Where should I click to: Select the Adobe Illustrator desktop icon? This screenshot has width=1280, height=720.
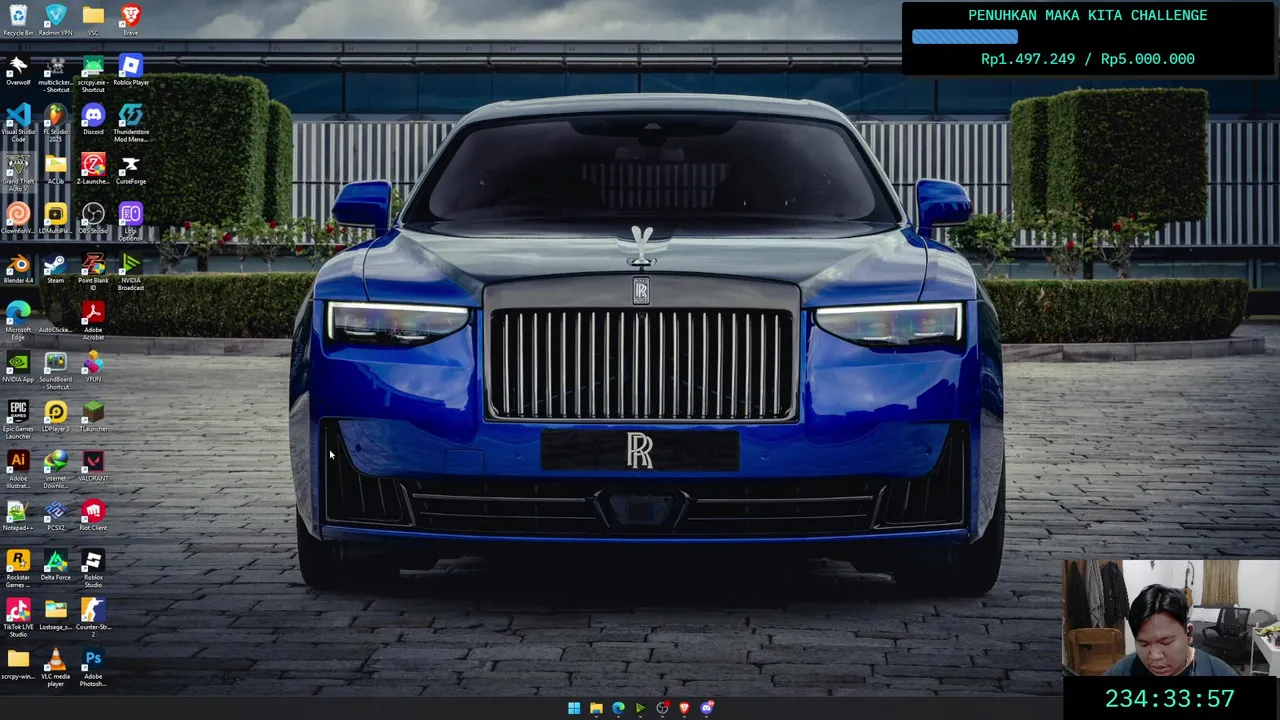tap(18, 470)
